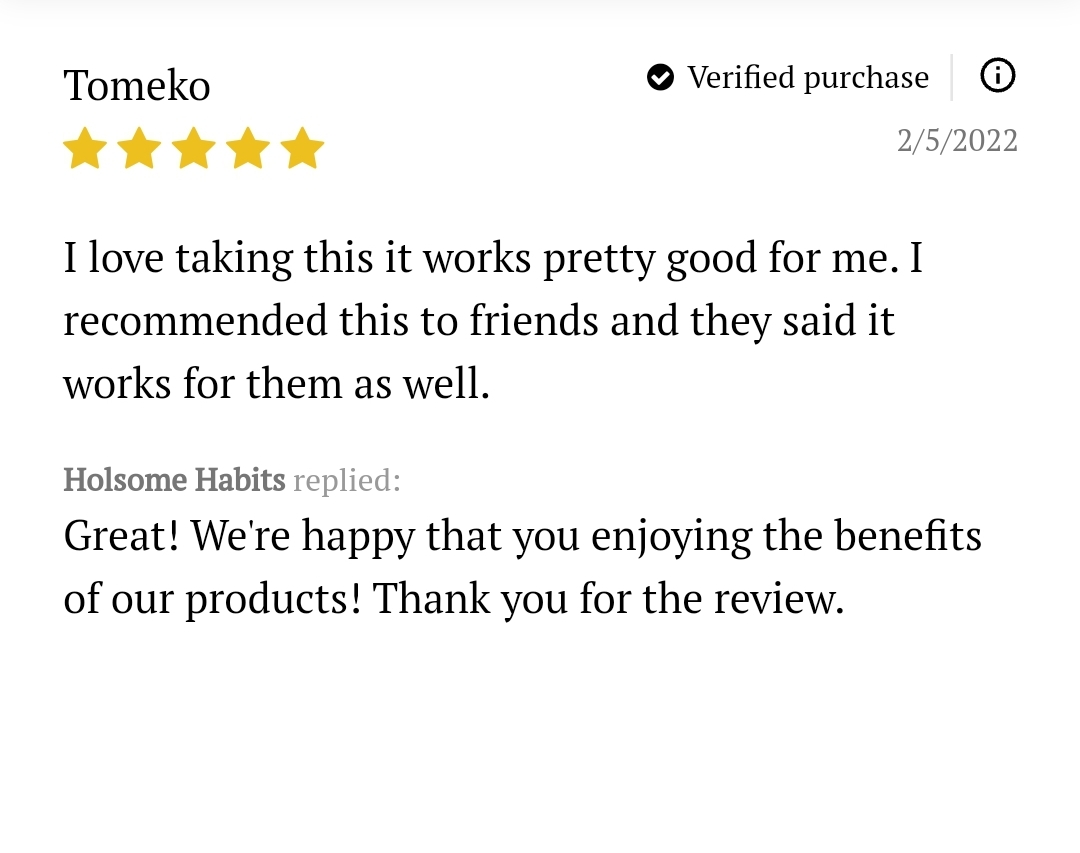Click the first yellow rating star
The height and width of the screenshot is (853, 1080).
pos(85,147)
